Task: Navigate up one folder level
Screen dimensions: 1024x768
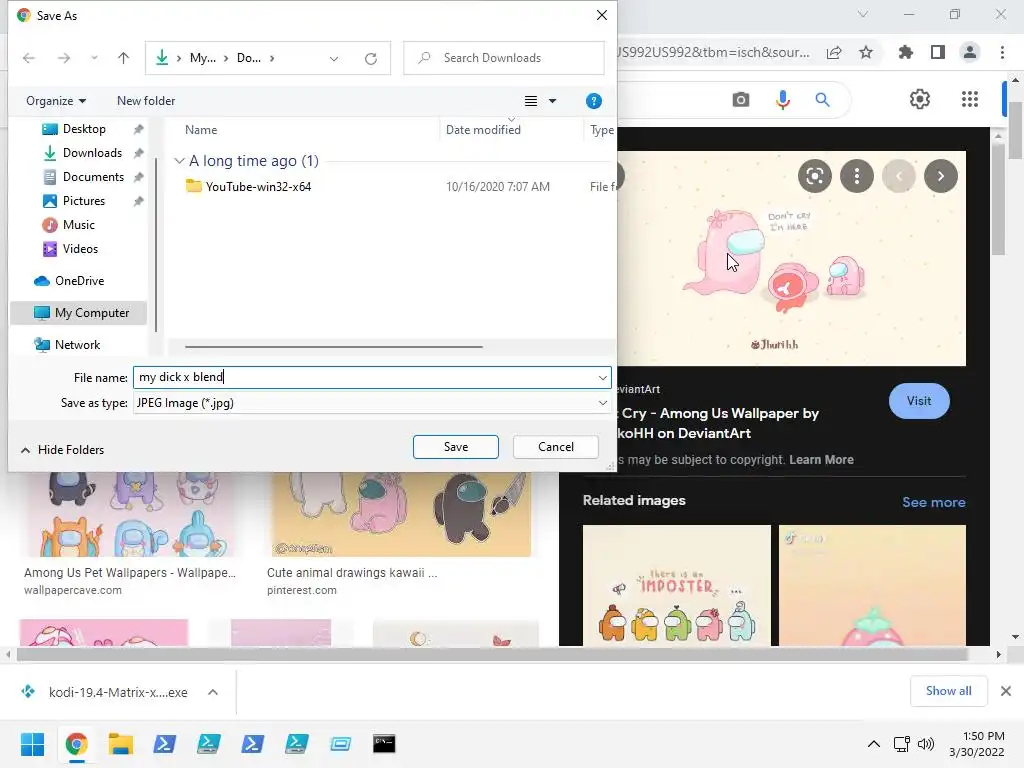Action: click(123, 58)
